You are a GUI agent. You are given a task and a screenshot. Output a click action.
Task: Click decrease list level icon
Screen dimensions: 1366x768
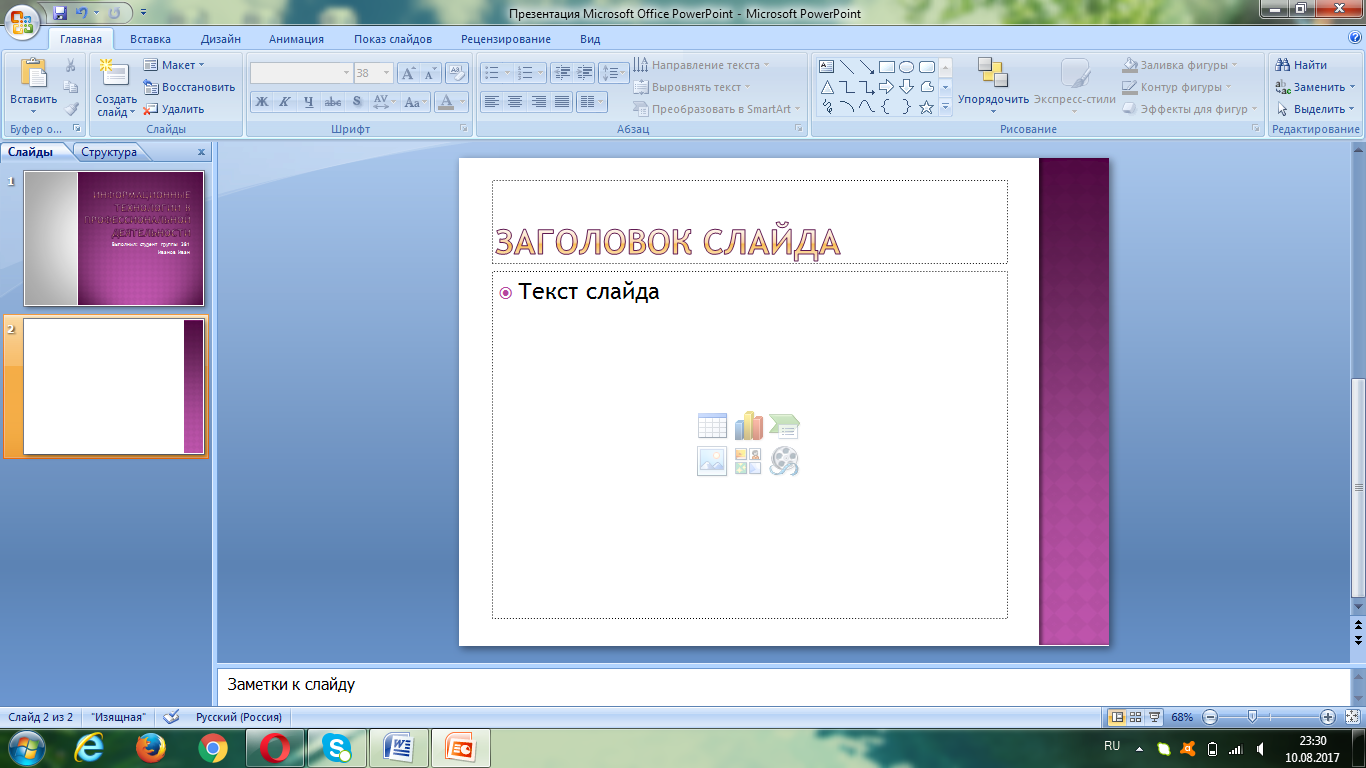click(561, 73)
